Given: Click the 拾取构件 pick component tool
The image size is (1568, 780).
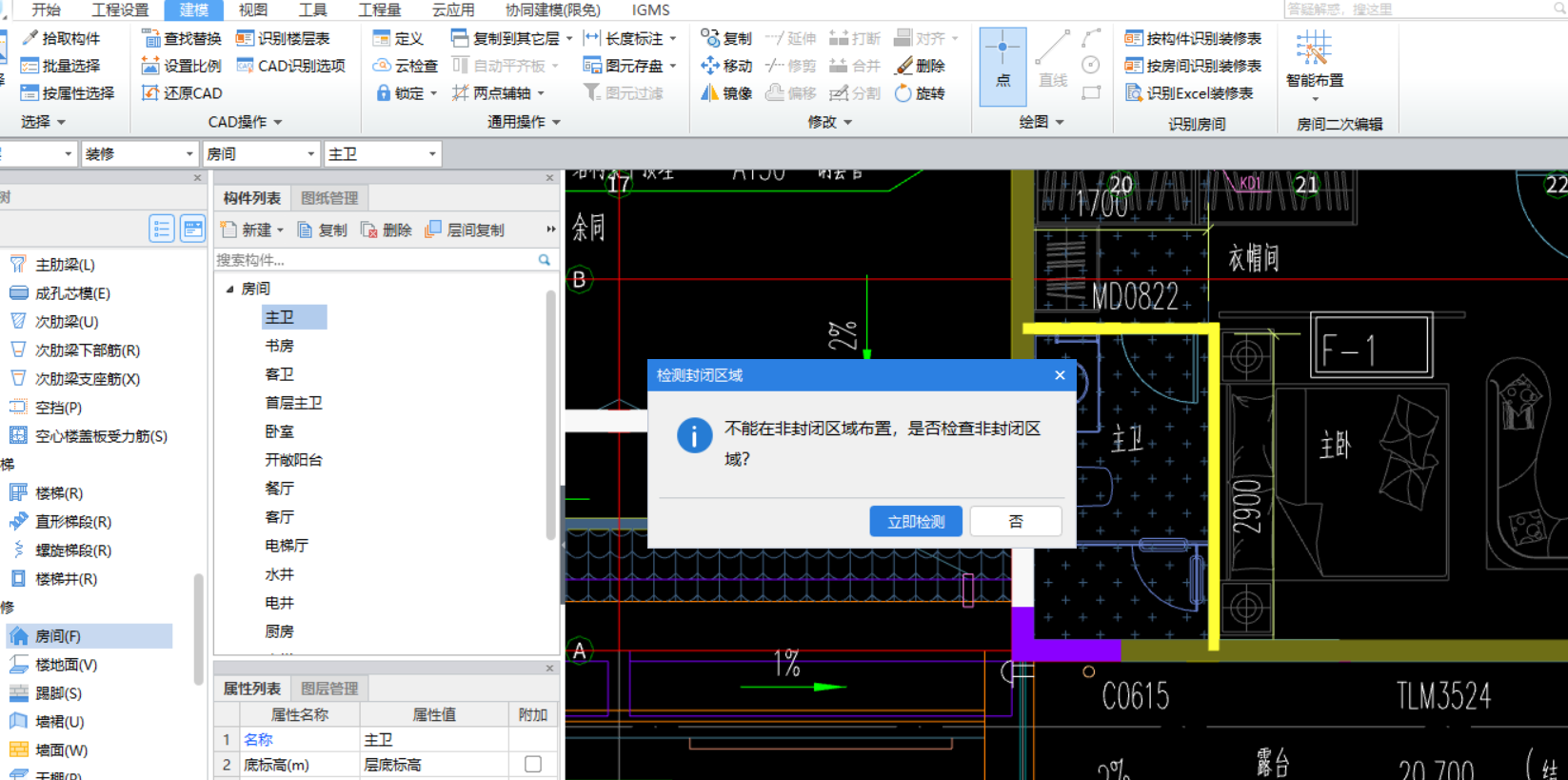Looking at the screenshot, I should click(x=60, y=38).
